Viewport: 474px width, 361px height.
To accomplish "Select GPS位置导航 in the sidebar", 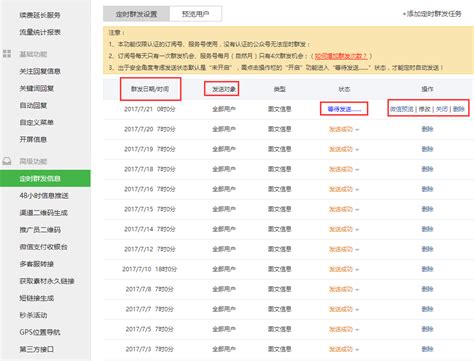I will tap(40, 332).
